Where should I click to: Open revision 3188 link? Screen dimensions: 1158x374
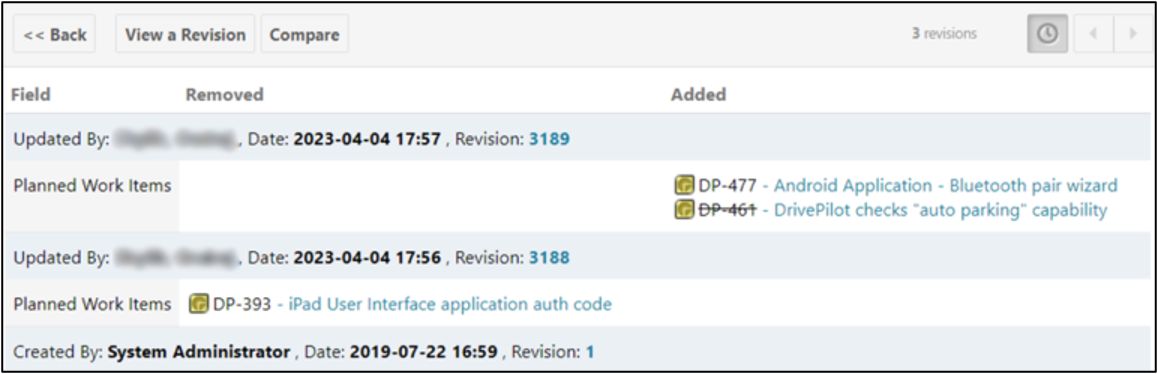[549, 257]
